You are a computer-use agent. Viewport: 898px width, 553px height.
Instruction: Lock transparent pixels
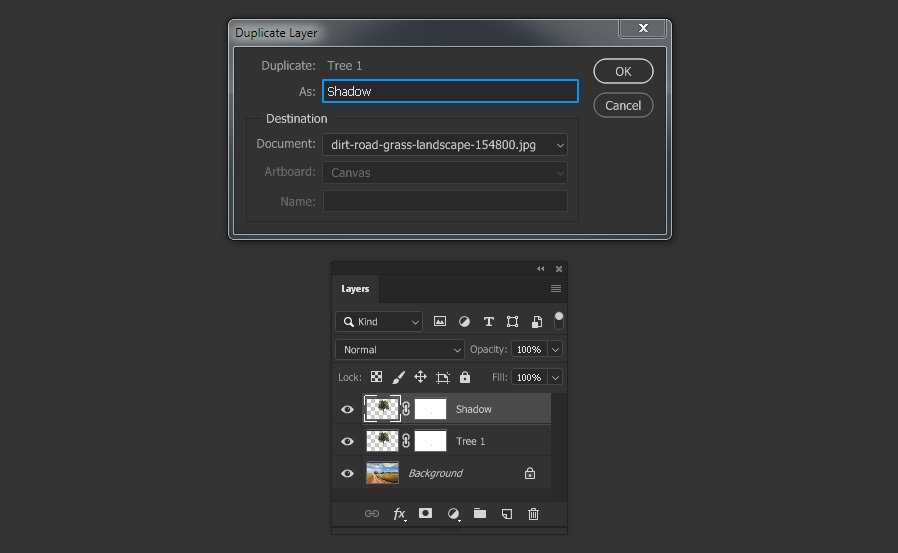[376, 377]
